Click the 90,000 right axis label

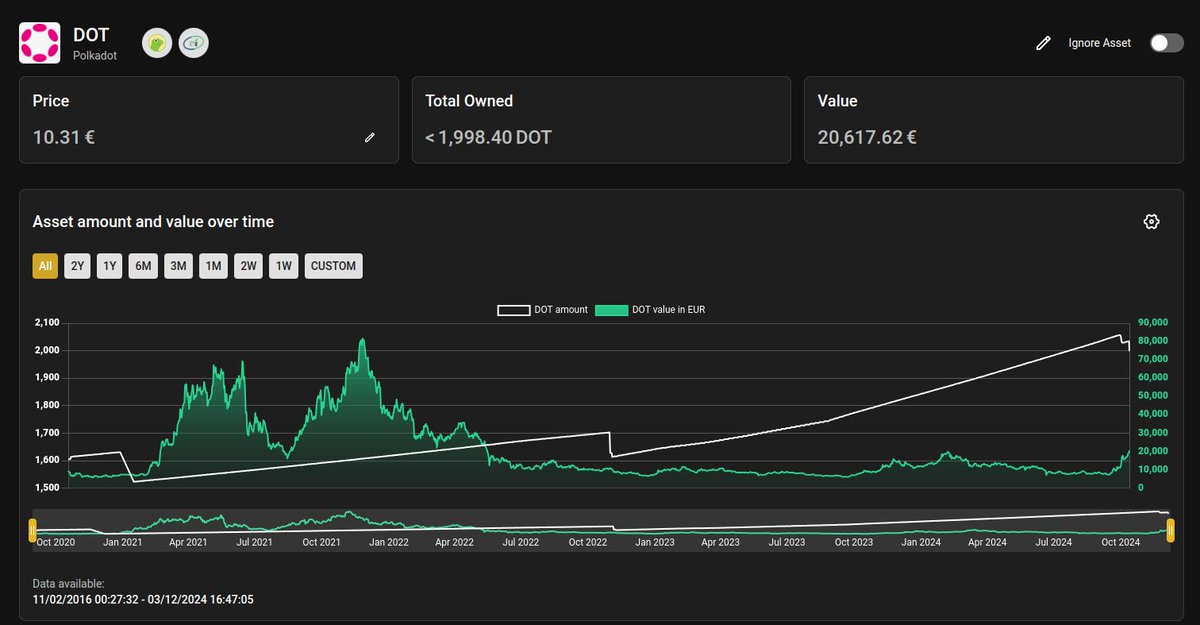[x=1154, y=322]
